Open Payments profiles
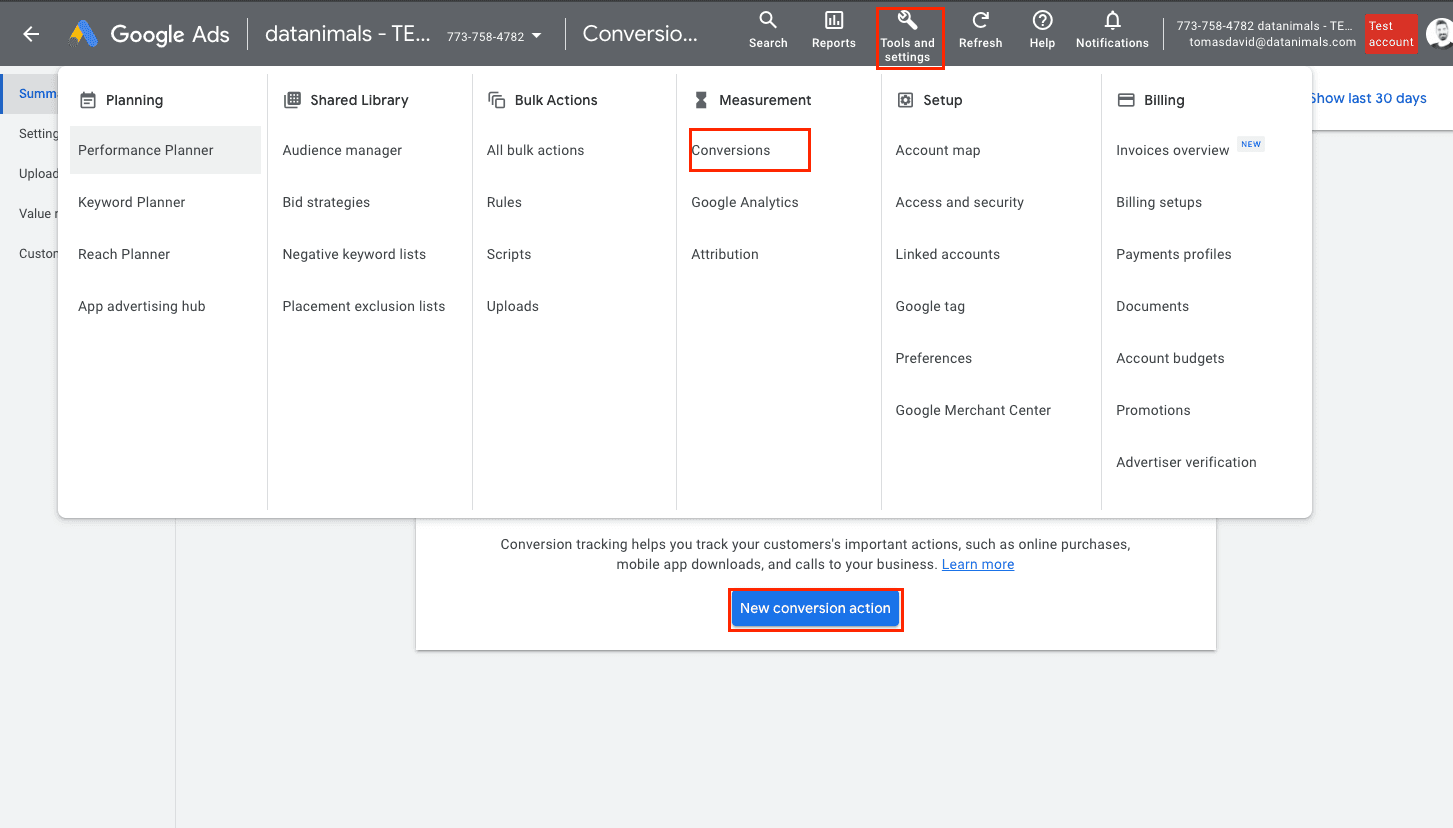Image resolution: width=1453 pixels, height=828 pixels. point(1174,254)
